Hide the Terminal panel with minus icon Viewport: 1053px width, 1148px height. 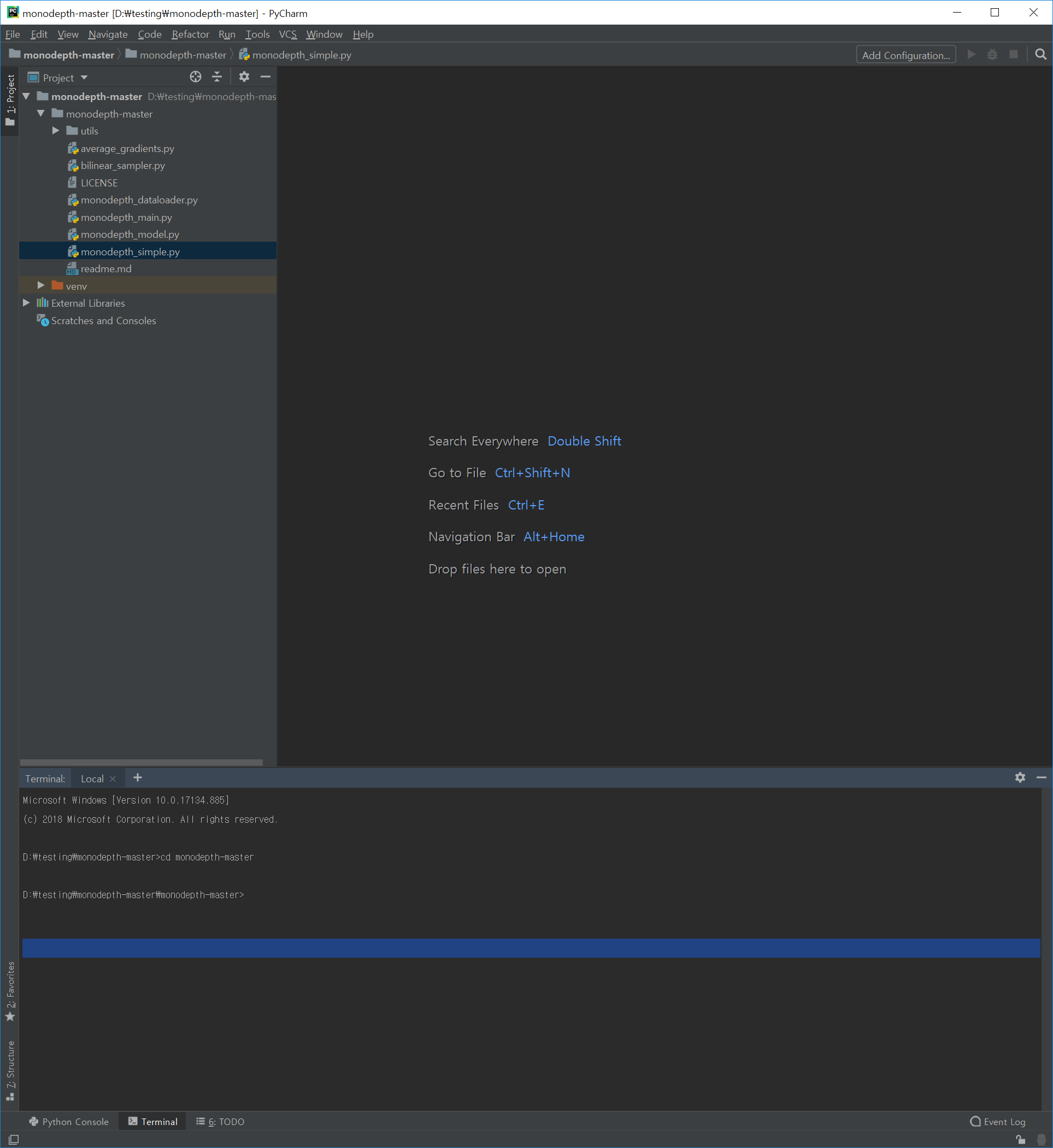tap(1041, 777)
